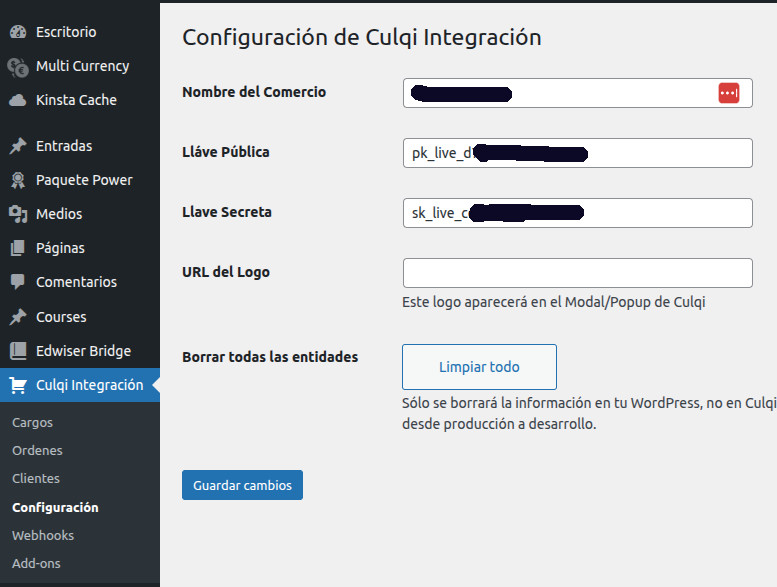Click the Comentarios speech bubble icon
The height and width of the screenshot is (587, 777).
[x=18, y=282]
